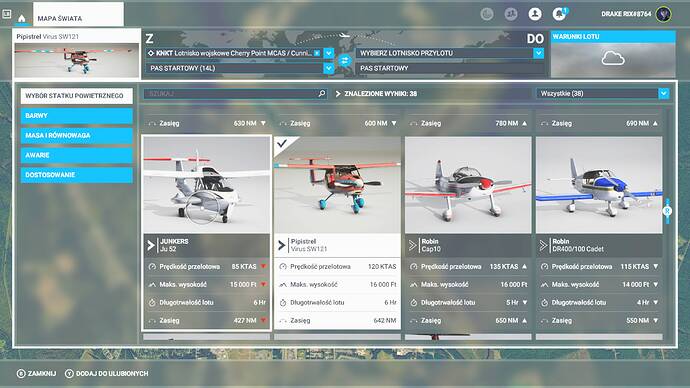Click the arrow beside Pipistrel Virus SW121
Image resolution: width=690 pixels, height=388 pixels.
(x=282, y=245)
